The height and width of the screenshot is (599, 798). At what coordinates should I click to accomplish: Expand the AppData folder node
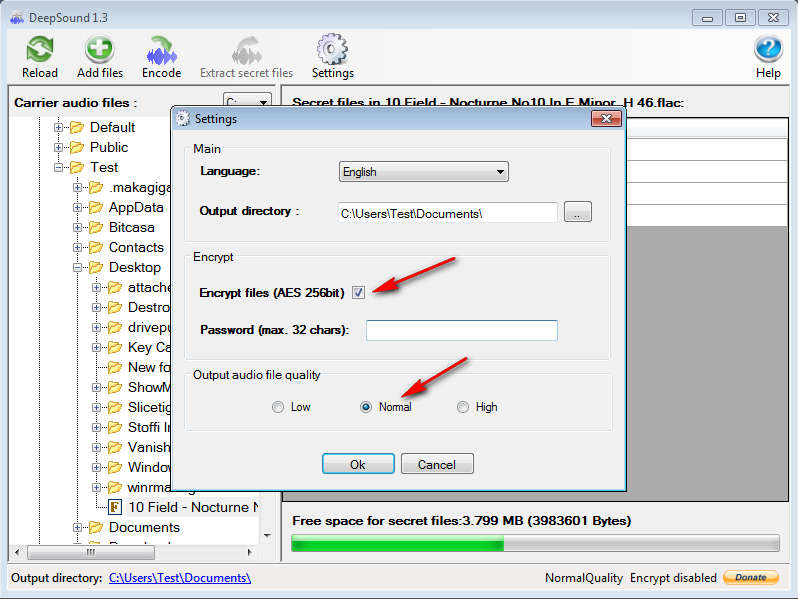coord(77,207)
